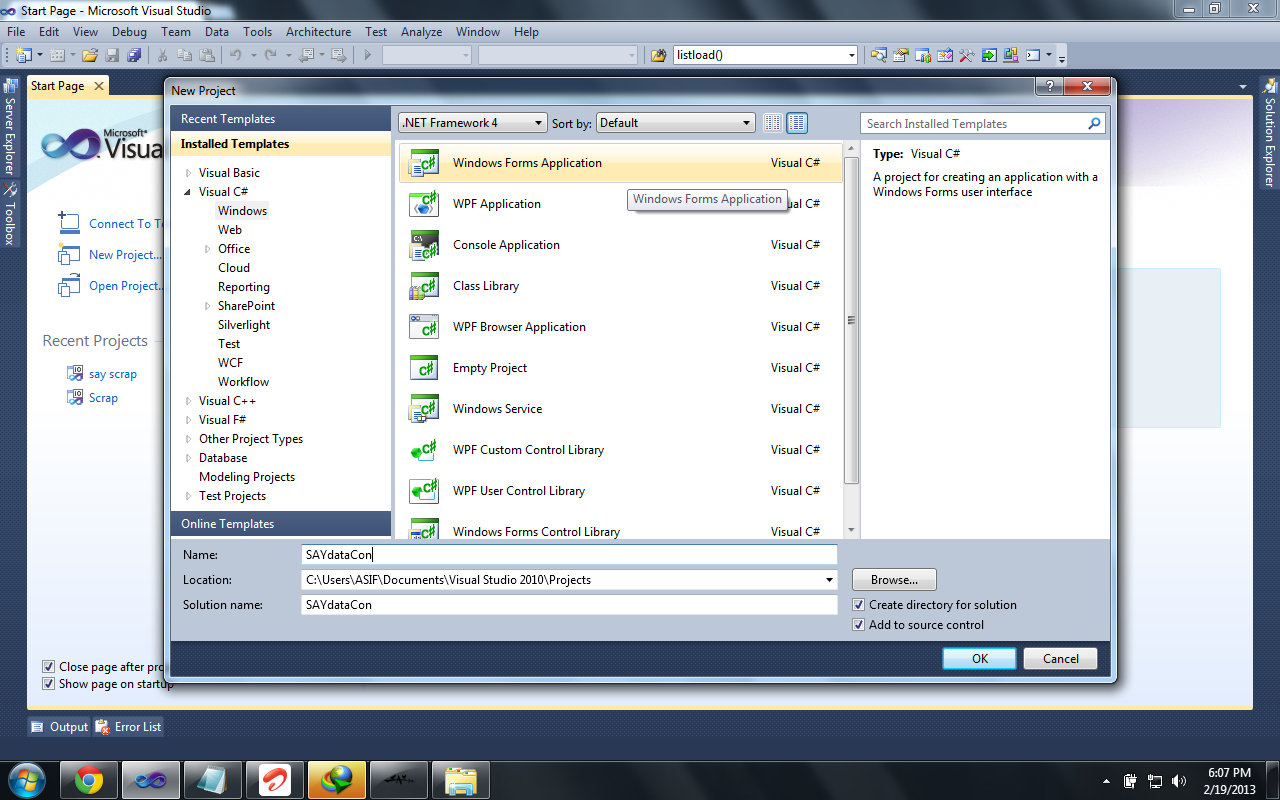Toggle Close page after project load checkbox
Viewport: 1280px width, 800px height.
coord(48,666)
